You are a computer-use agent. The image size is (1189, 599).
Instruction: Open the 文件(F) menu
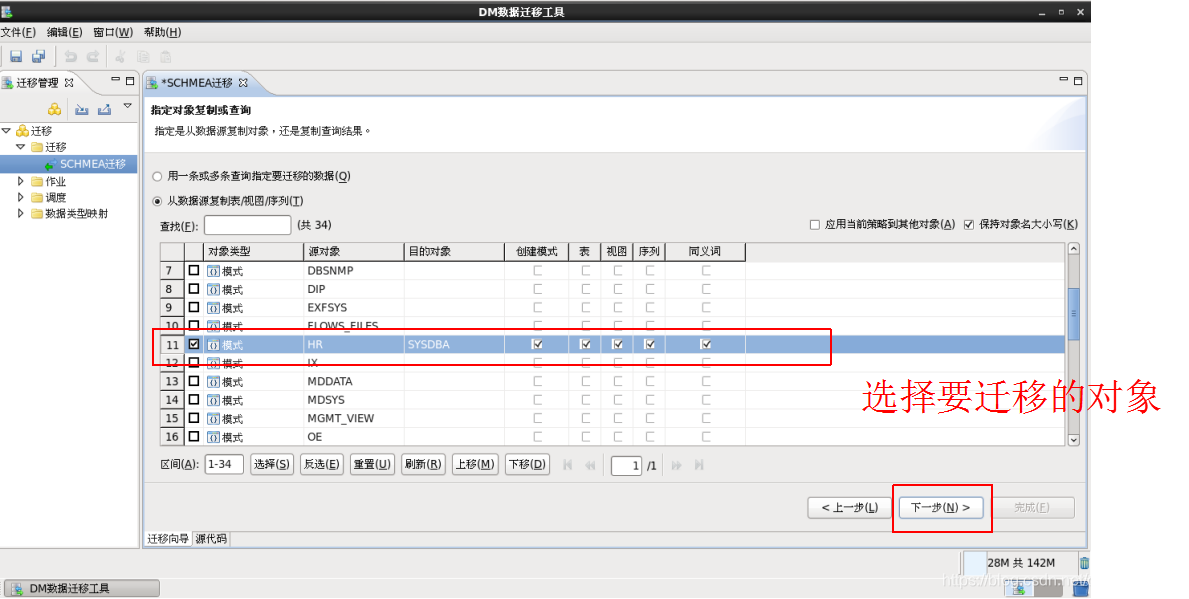[18, 32]
